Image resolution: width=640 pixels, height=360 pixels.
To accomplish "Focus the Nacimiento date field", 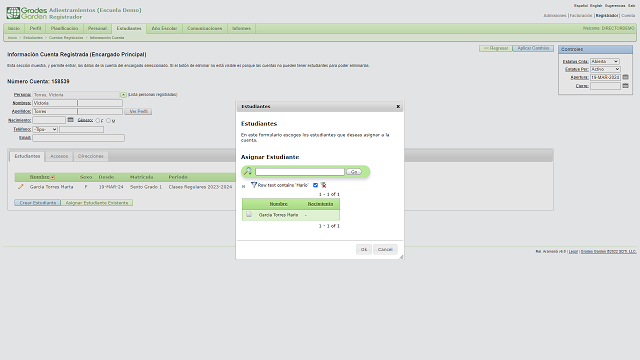I will (x=49, y=120).
